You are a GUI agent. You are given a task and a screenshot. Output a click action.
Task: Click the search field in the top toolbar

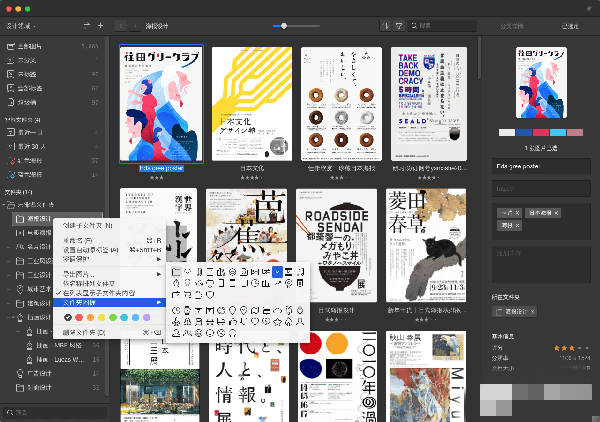pos(440,24)
